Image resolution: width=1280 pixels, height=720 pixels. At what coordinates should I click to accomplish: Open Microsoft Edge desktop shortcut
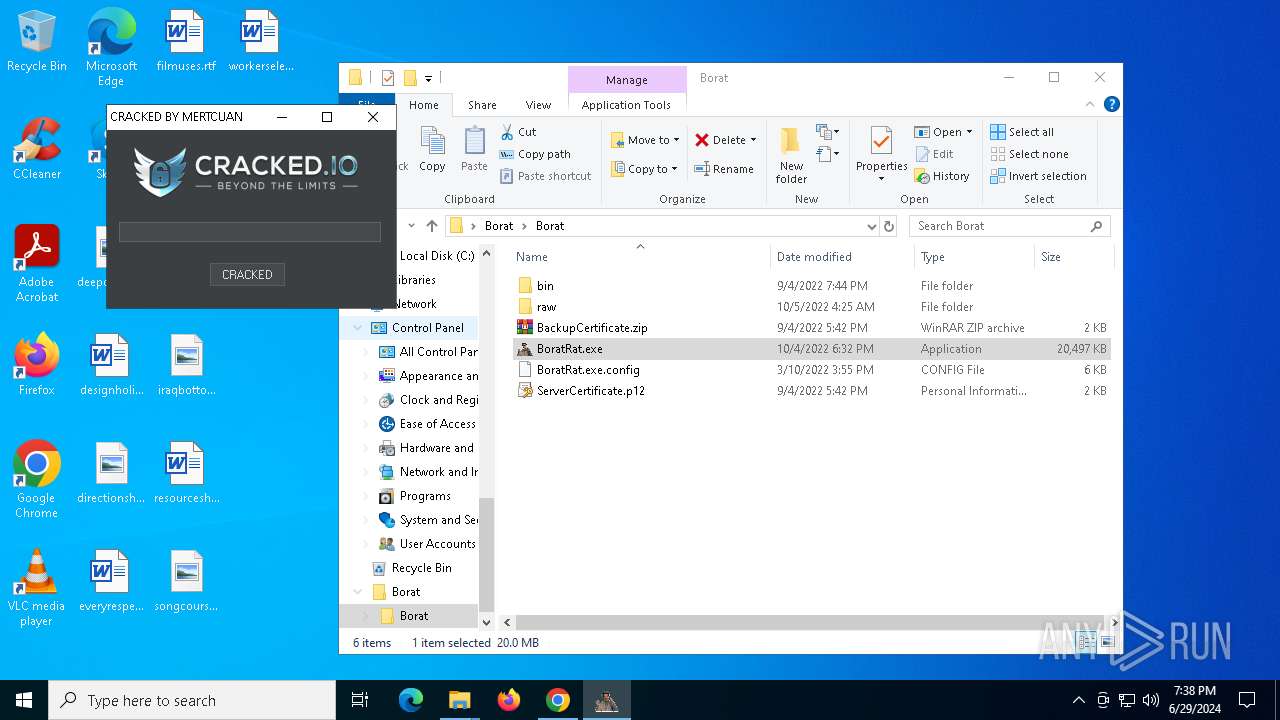tap(111, 48)
